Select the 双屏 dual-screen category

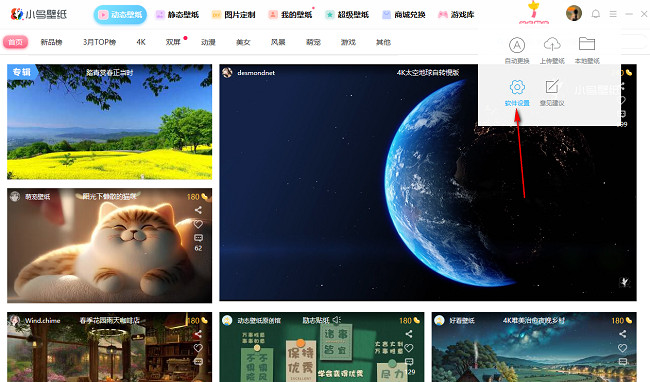(173, 42)
